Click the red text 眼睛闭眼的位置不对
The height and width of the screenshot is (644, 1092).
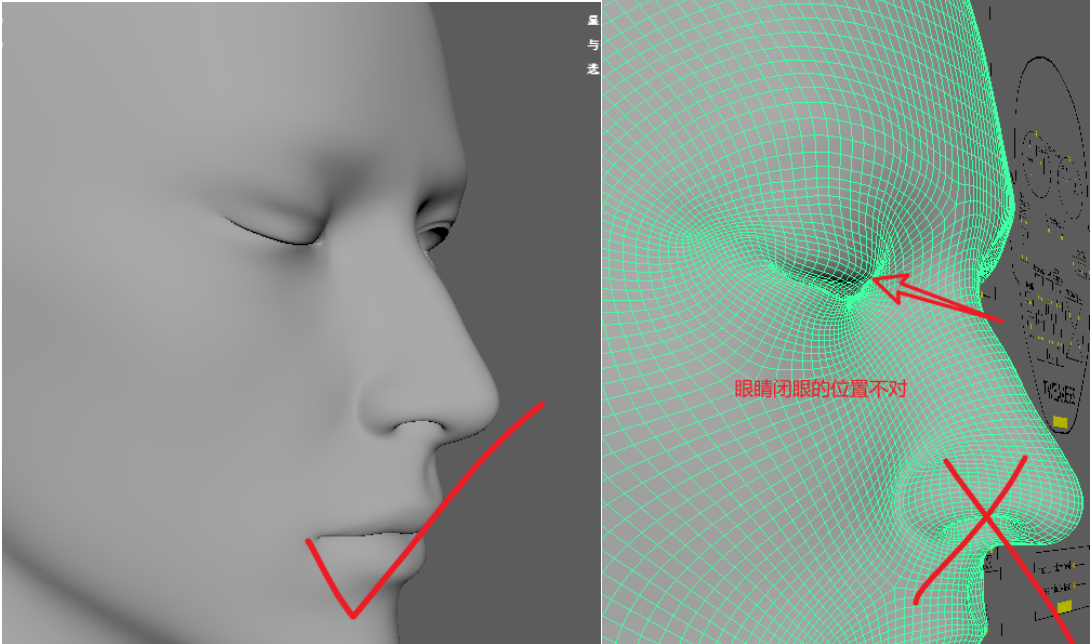pyautogui.click(x=820, y=389)
